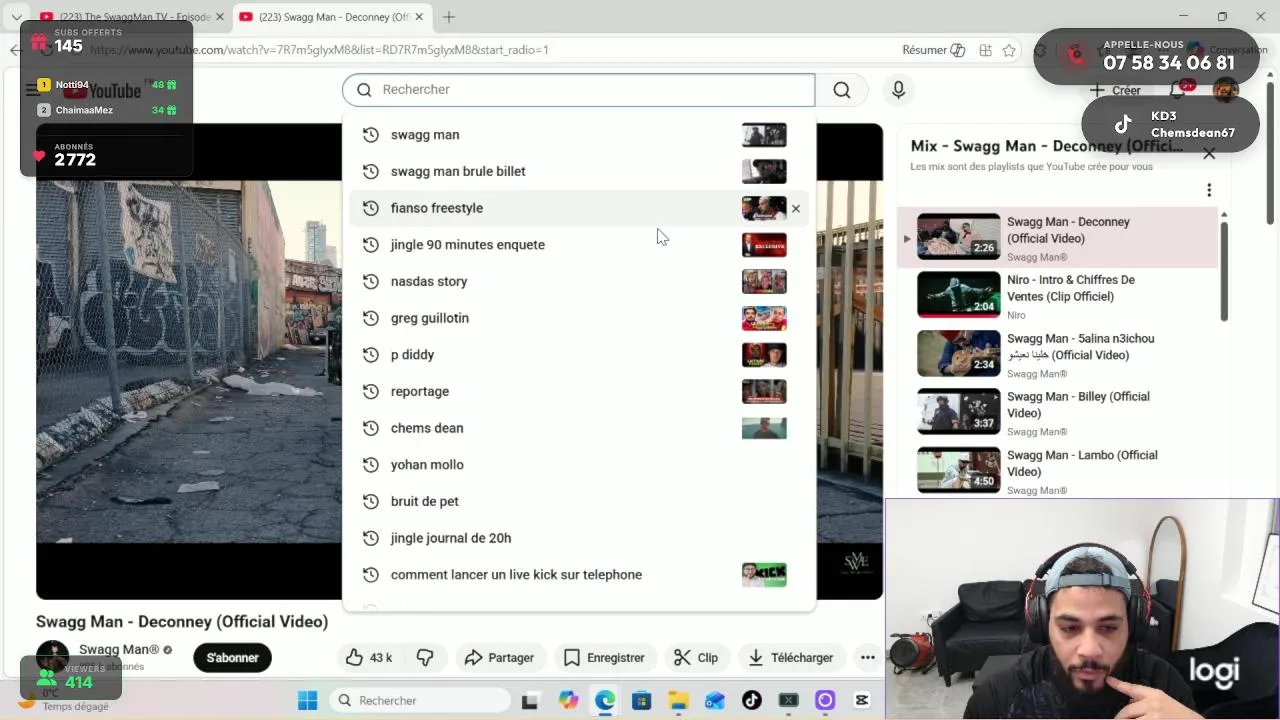Play 'Swagg Man - Billey' playlist item
1280x720 pixels.
(x=1057, y=413)
